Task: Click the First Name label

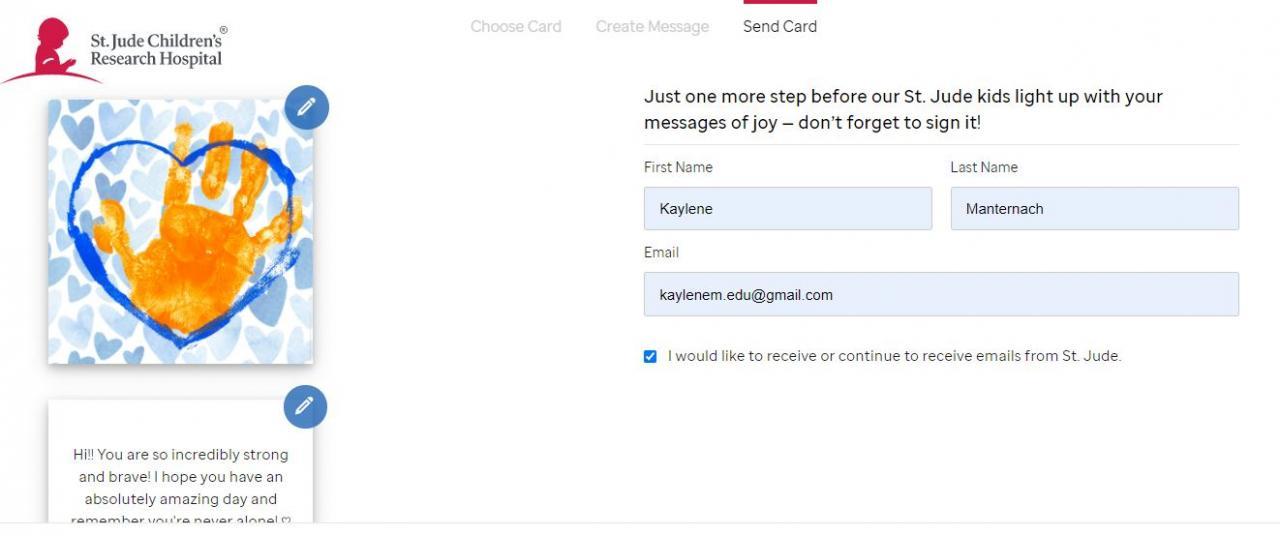Action: [x=678, y=167]
